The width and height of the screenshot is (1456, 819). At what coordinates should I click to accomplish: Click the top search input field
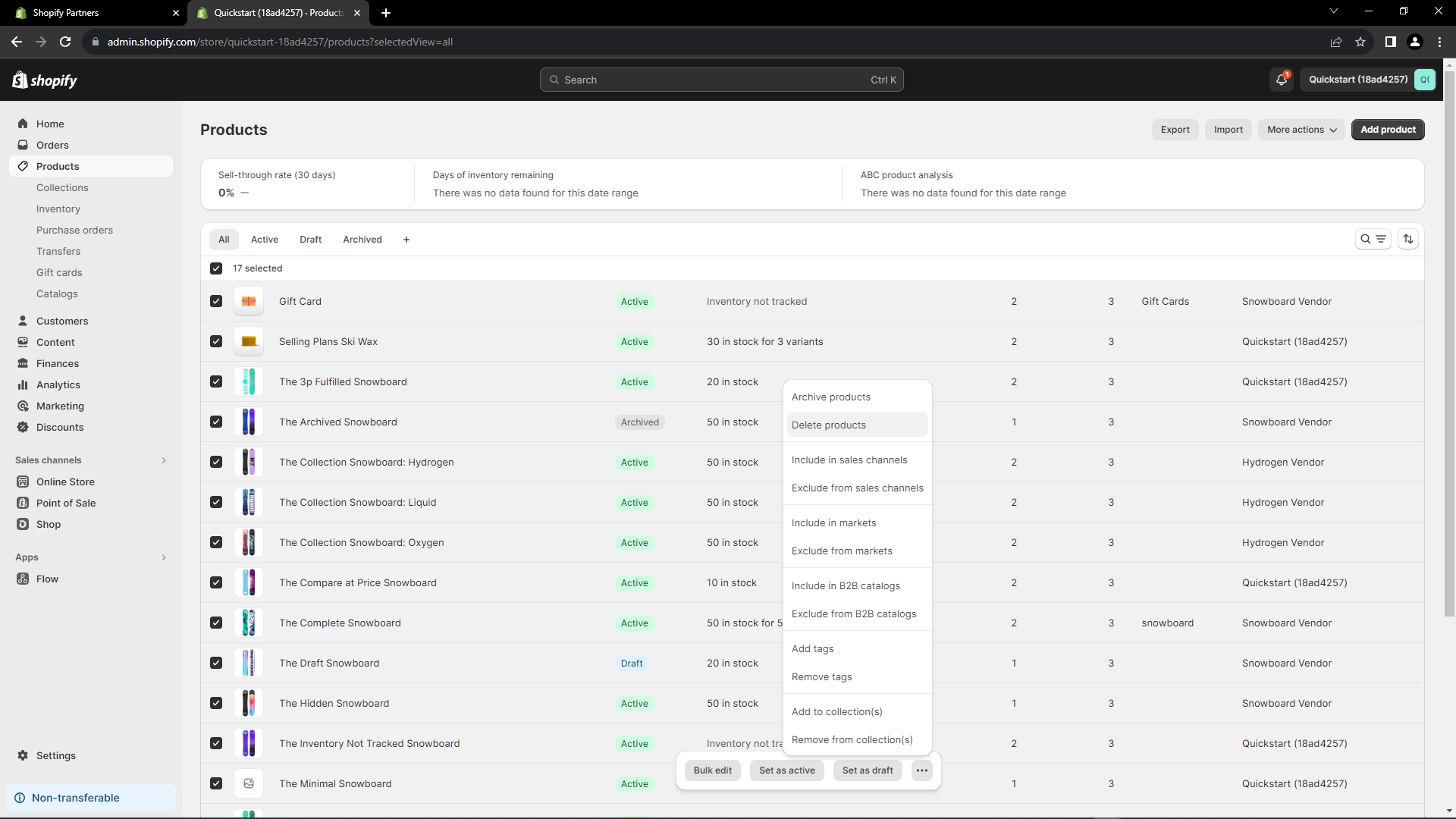tap(720, 79)
